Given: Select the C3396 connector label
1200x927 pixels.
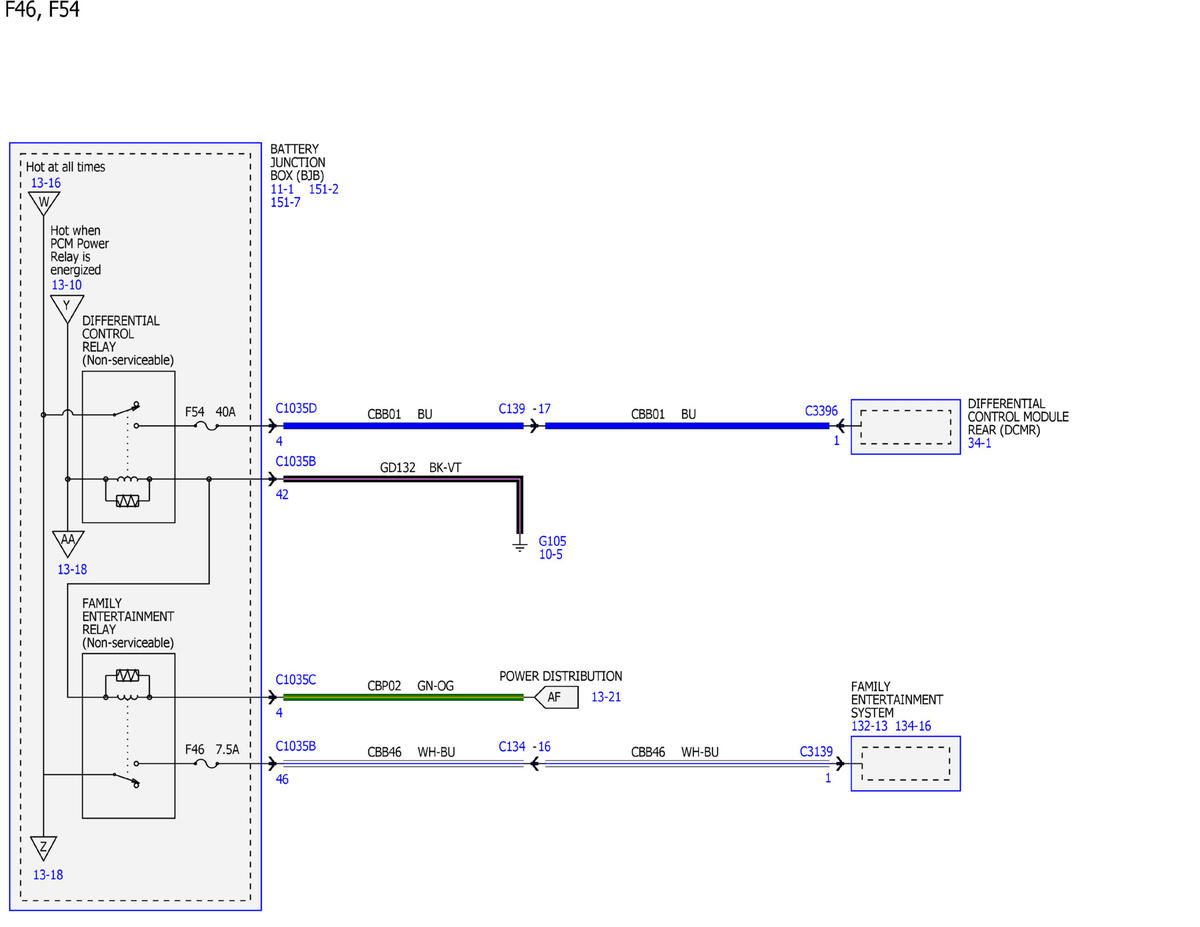Looking at the screenshot, I should coord(823,410).
